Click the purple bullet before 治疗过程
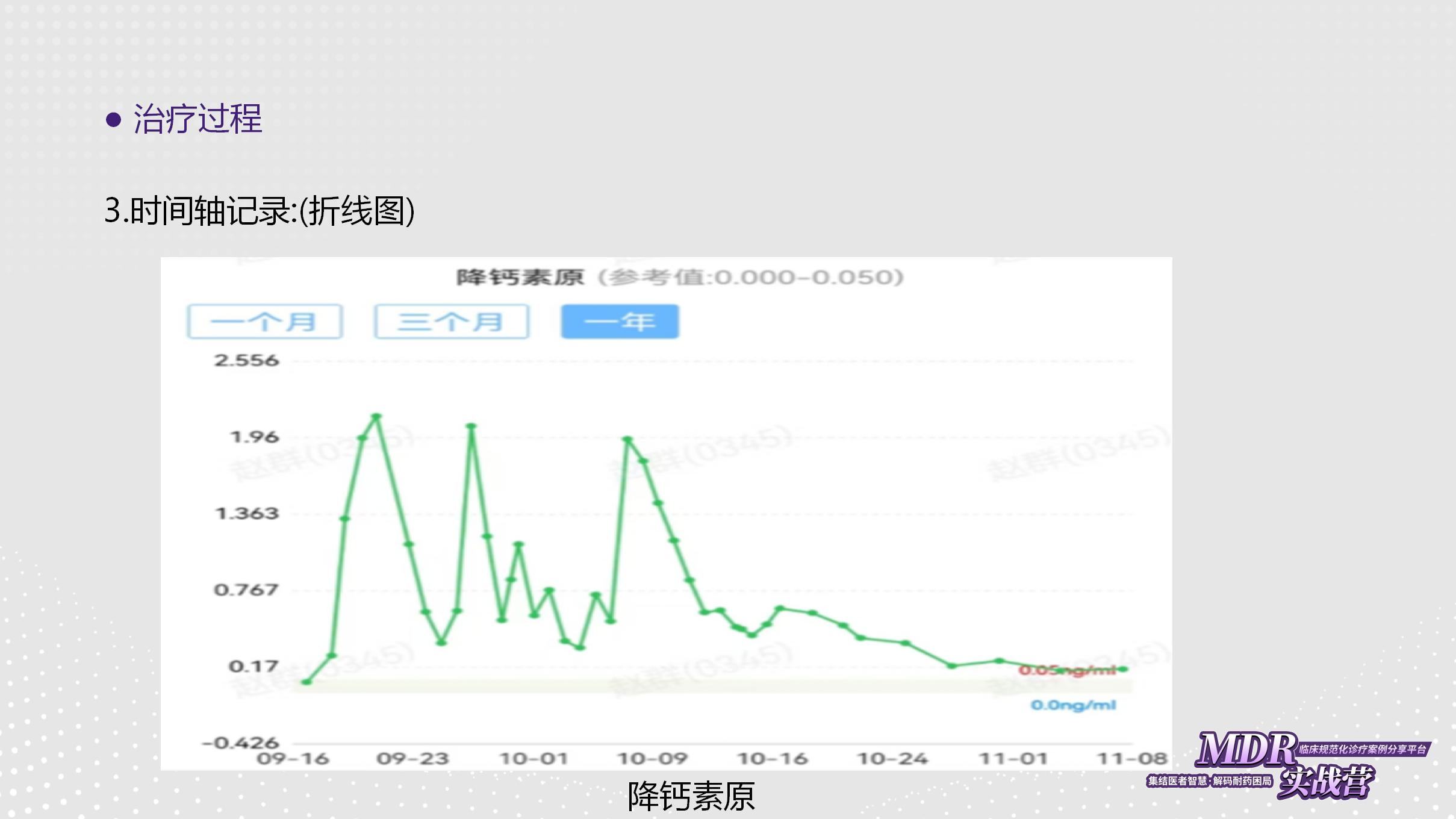Viewport: 1456px width, 819px height. [113, 119]
